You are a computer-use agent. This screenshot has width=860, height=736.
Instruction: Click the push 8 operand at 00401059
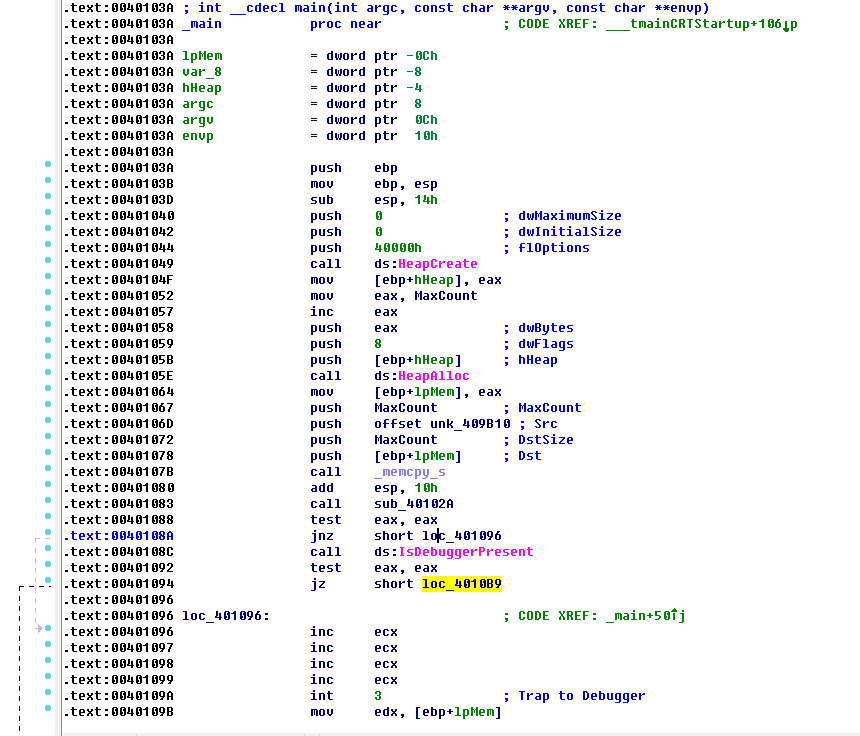(x=378, y=344)
